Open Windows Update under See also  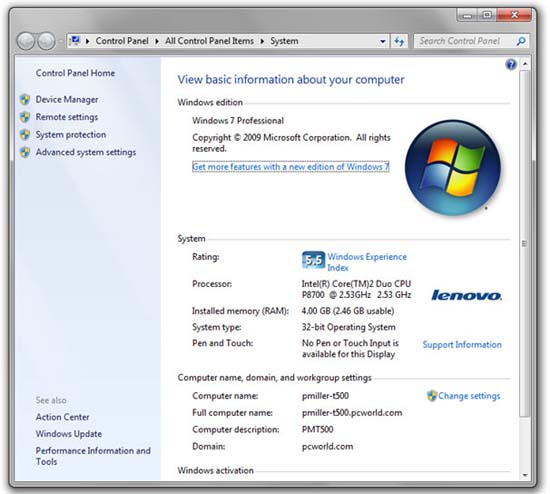[69, 434]
